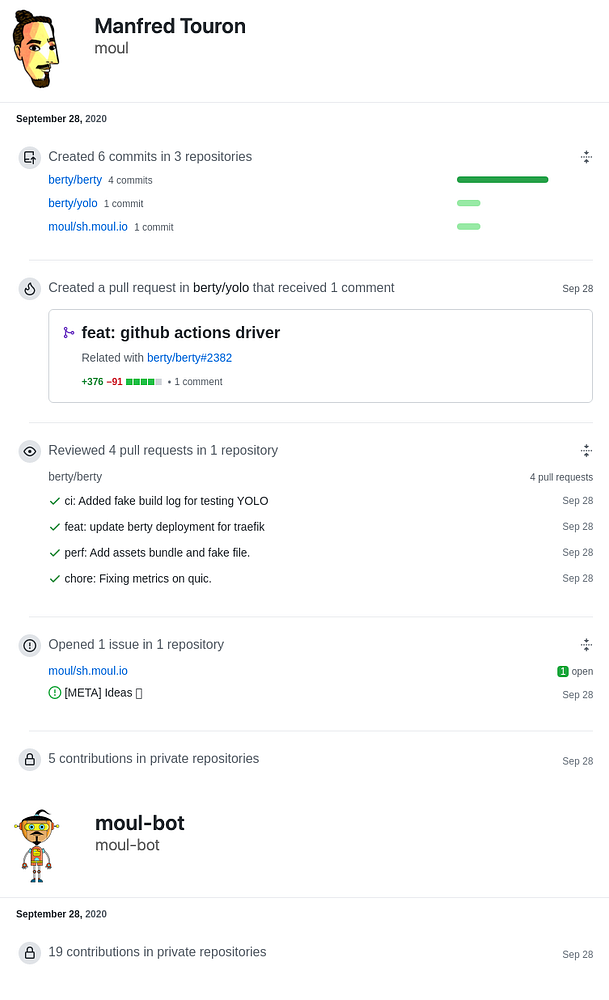609x1000 pixels.
Task: Collapse the "Opened 1 issue" section
Action: (586, 645)
